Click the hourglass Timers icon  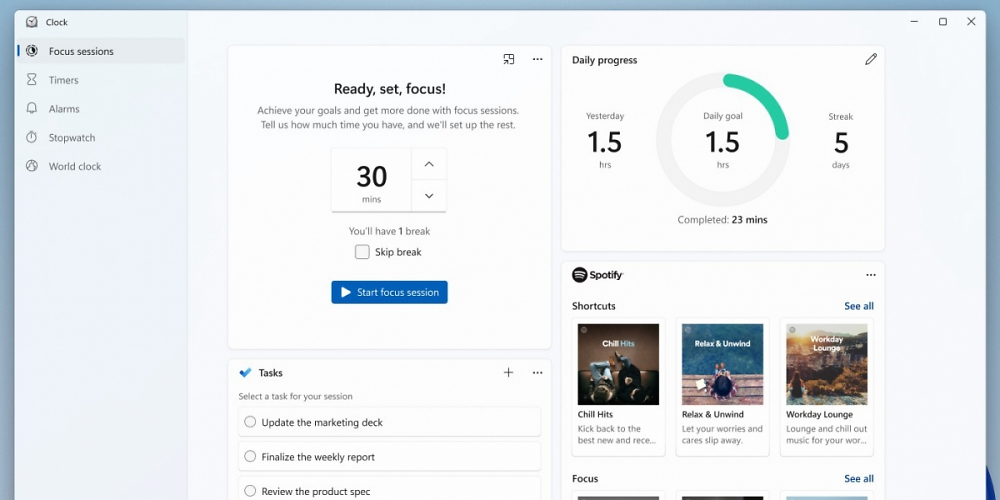point(32,80)
